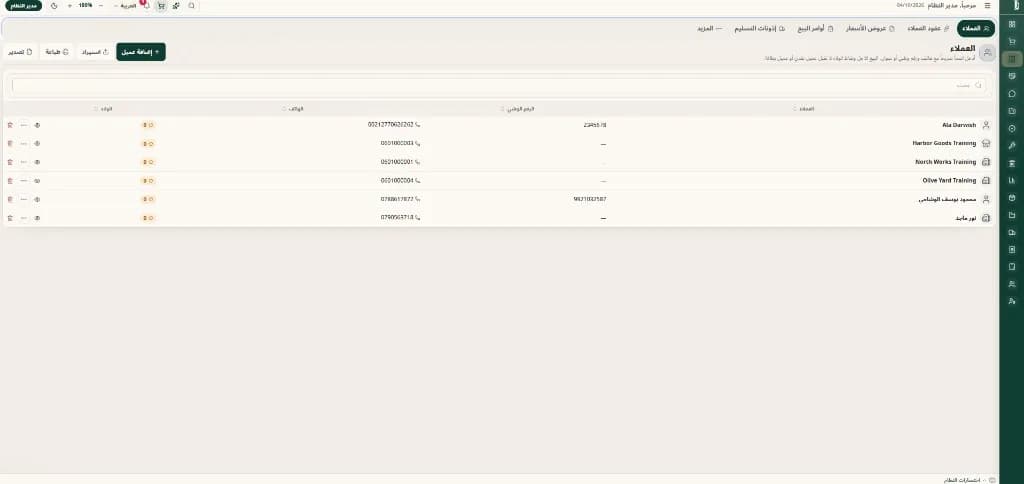The image size is (1024, 484).
Task: Switch to the عروض الأسعار tab
Action: tap(871, 29)
